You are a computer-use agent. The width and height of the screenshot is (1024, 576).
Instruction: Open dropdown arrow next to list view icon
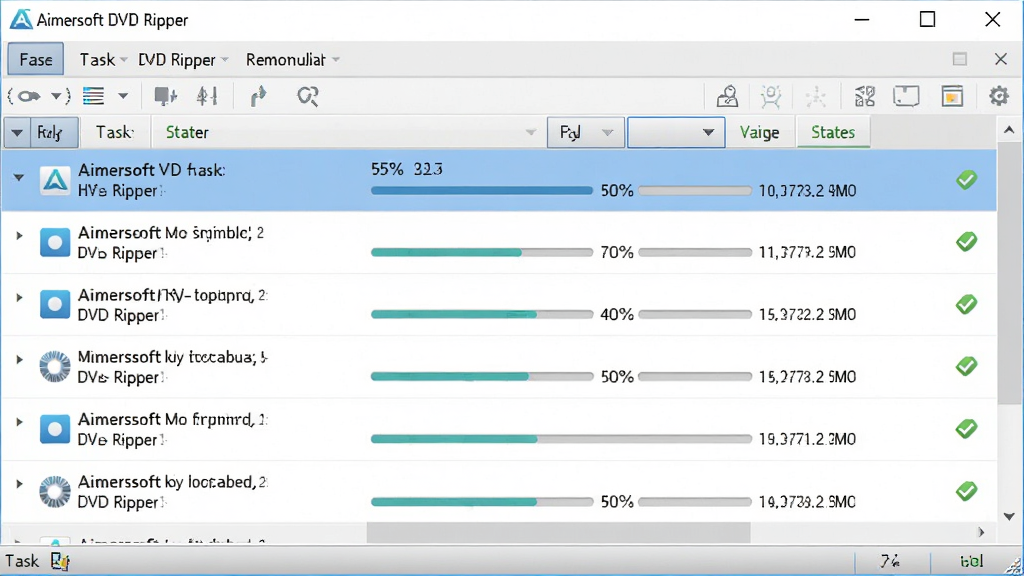123,97
